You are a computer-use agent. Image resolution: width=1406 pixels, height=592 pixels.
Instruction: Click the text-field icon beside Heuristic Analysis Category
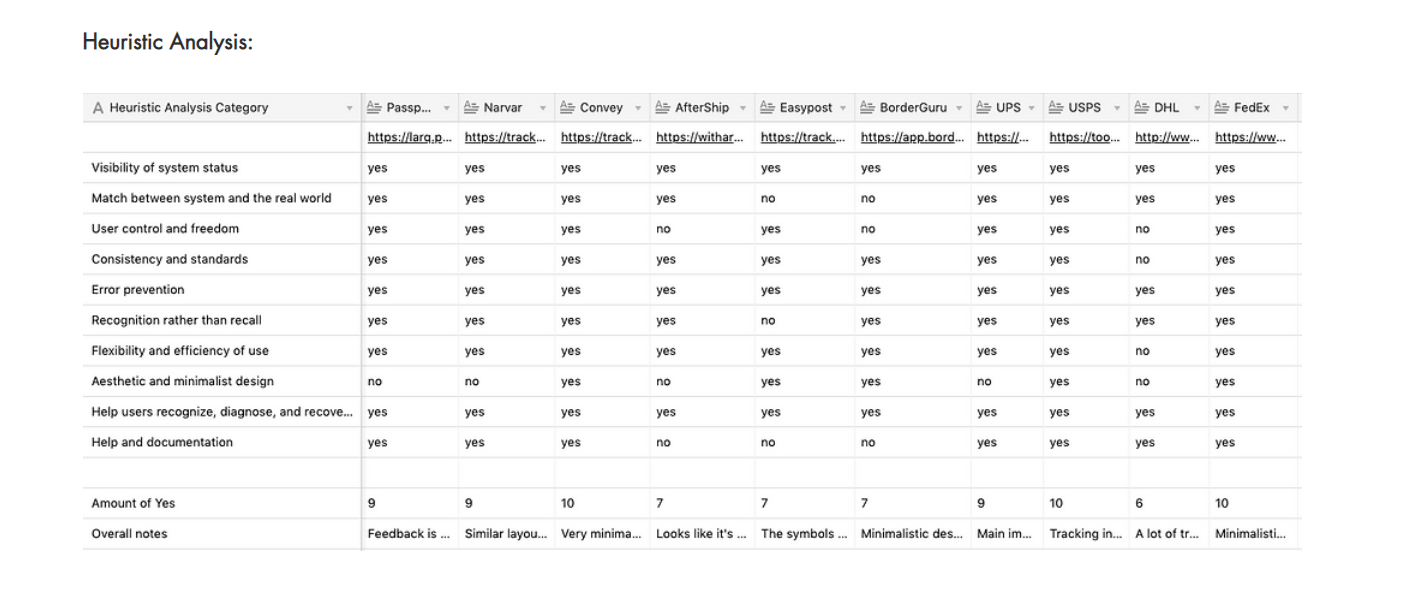pos(98,108)
